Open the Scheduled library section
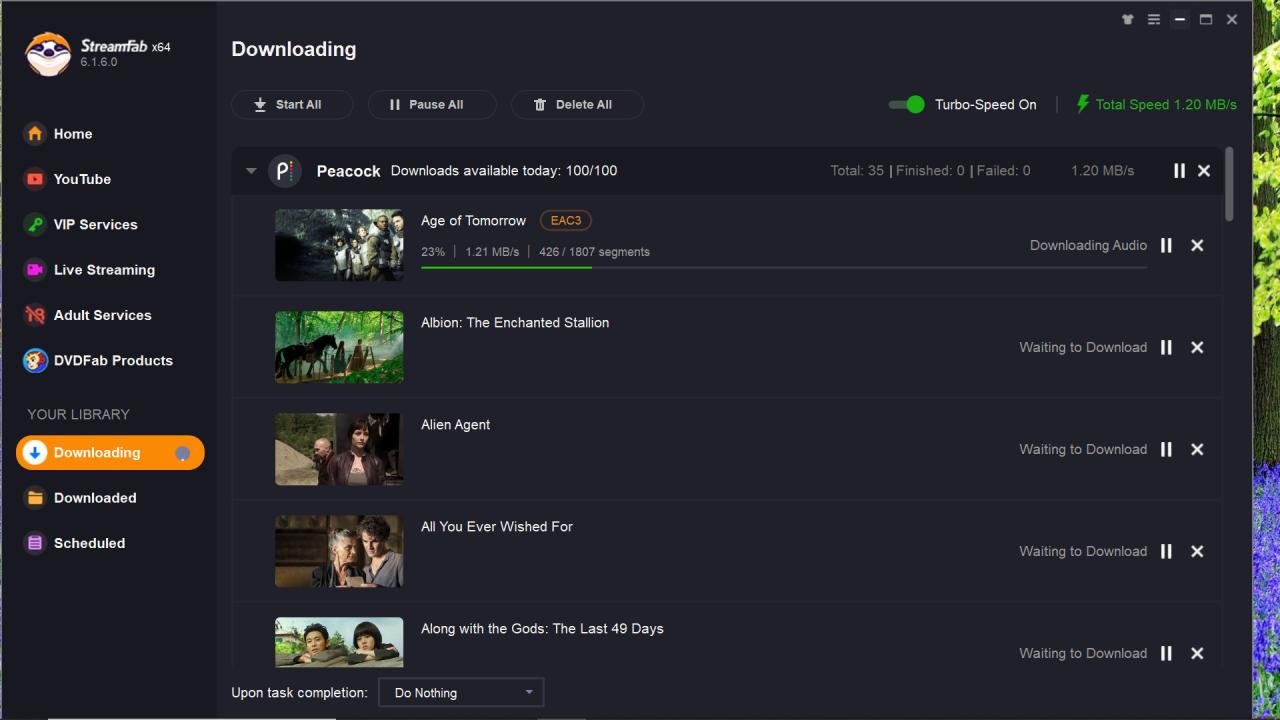Viewport: 1280px width, 720px height. (x=89, y=543)
